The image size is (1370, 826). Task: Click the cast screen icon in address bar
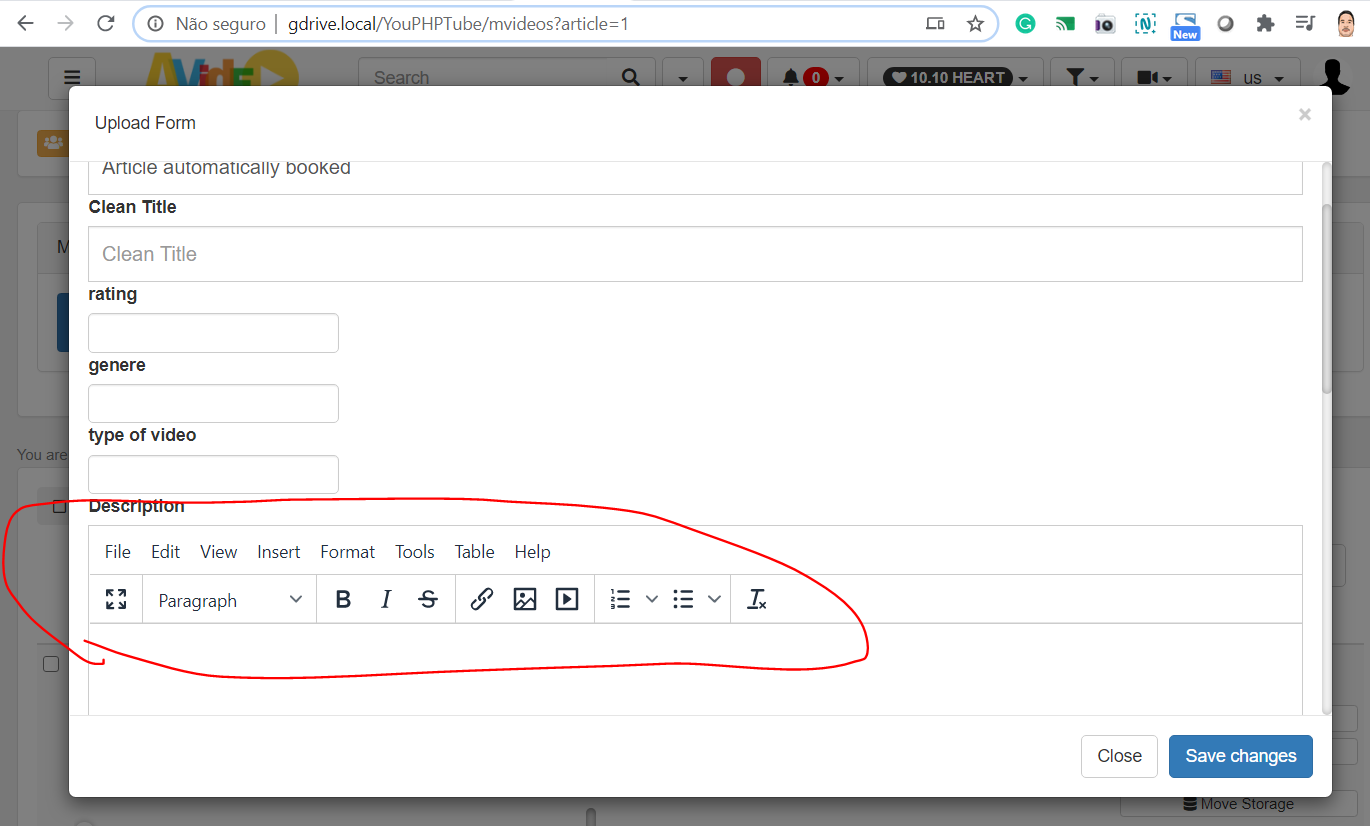[935, 24]
